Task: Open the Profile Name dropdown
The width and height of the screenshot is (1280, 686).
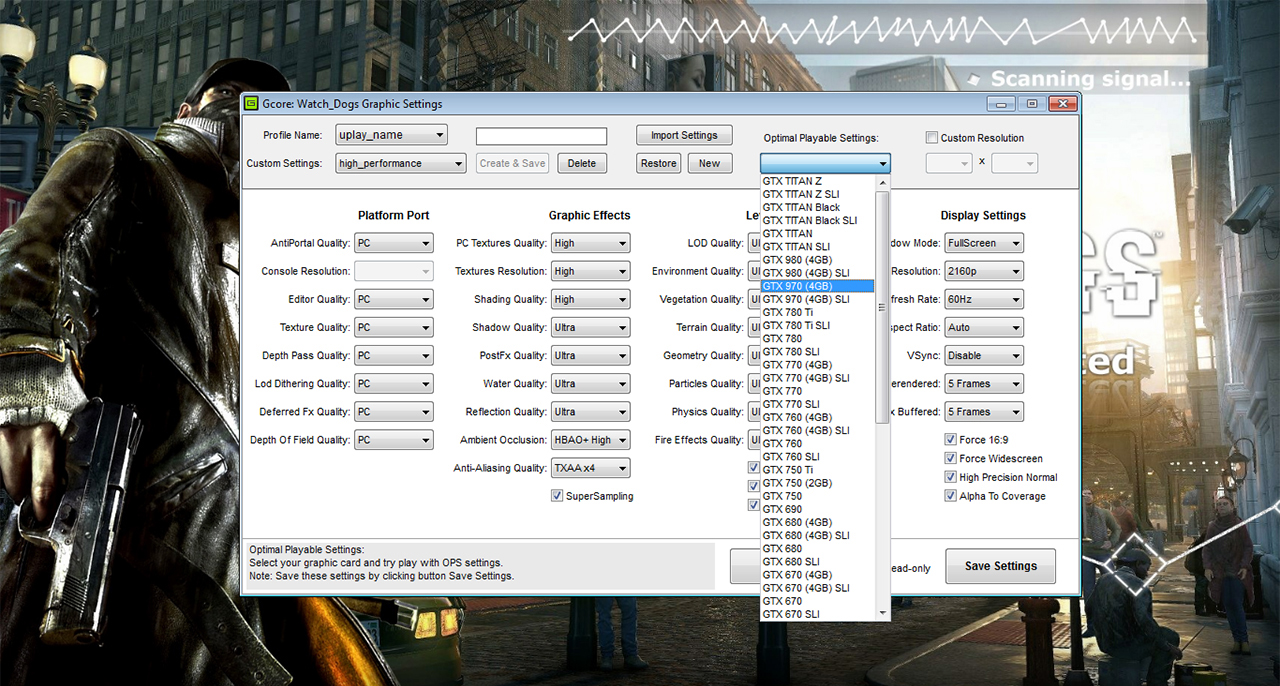Action: click(x=391, y=135)
